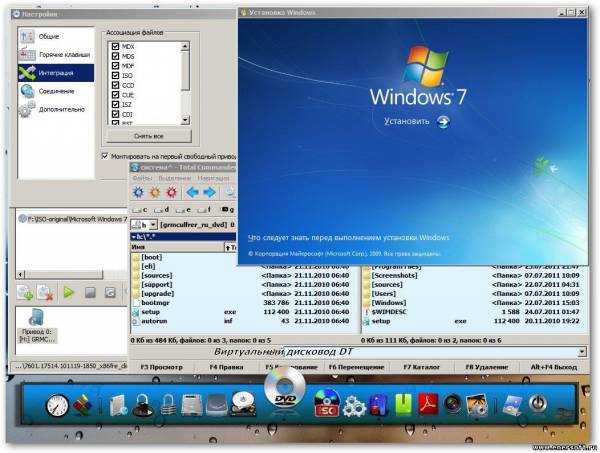Select Горячие клавиши settings category

pyautogui.click(x=56, y=55)
